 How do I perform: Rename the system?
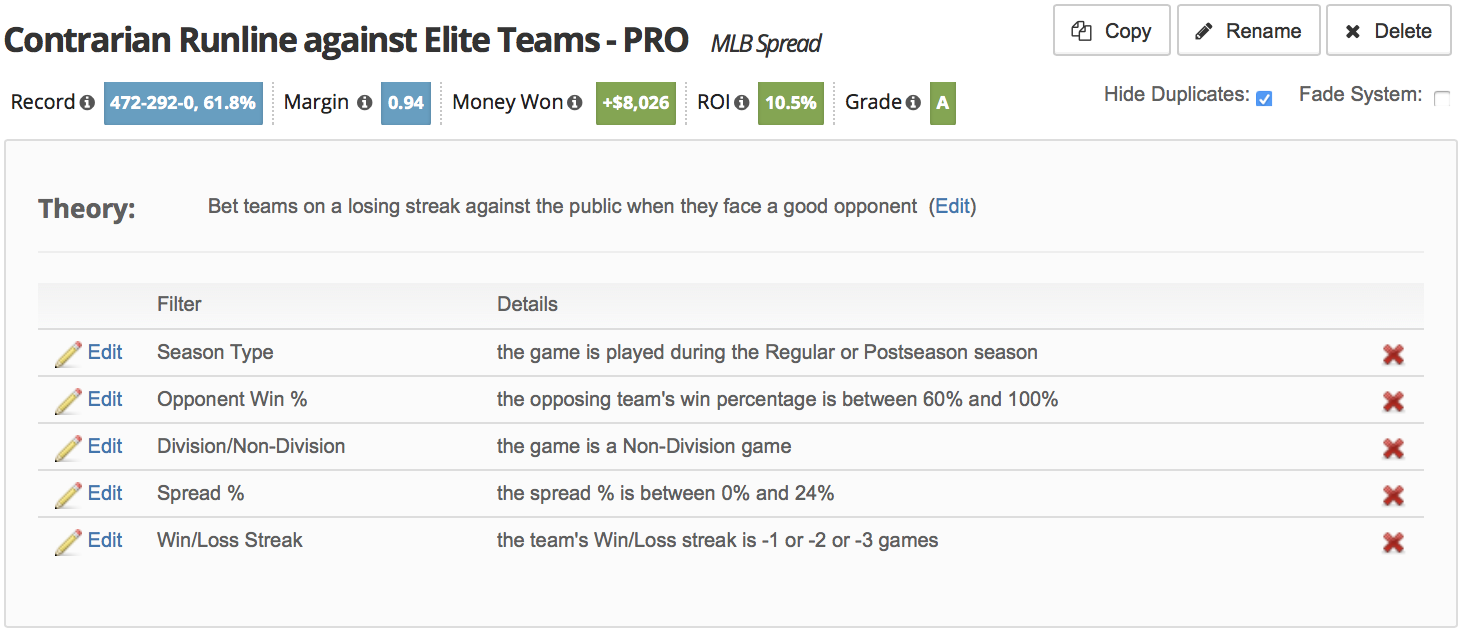pyautogui.click(x=1249, y=31)
